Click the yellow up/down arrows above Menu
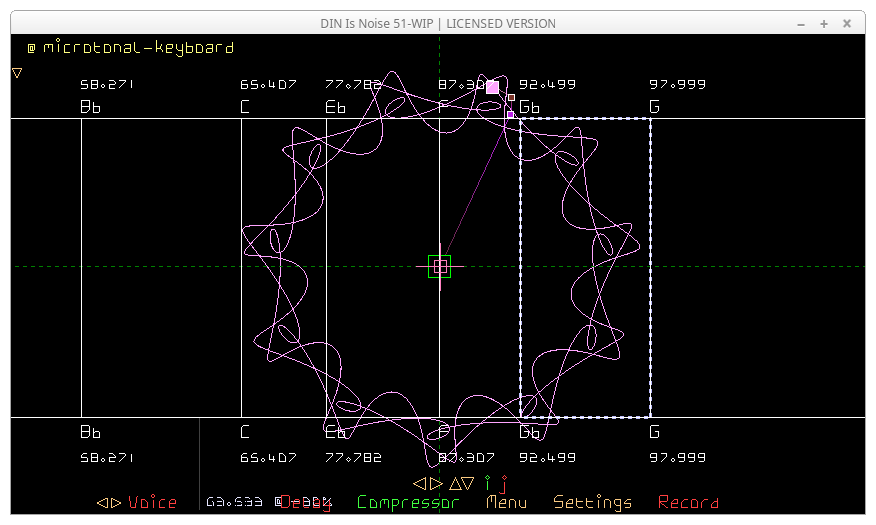876x525 pixels. tap(461, 483)
